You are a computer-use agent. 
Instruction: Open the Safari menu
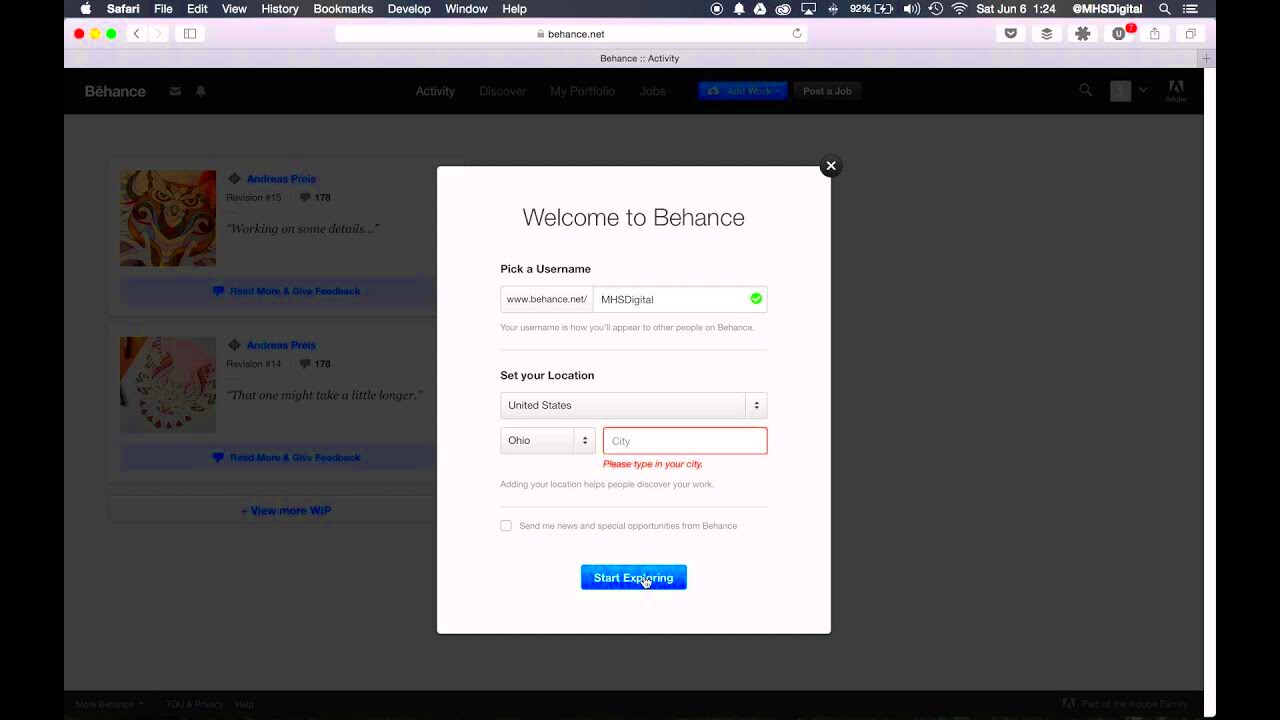click(123, 9)
